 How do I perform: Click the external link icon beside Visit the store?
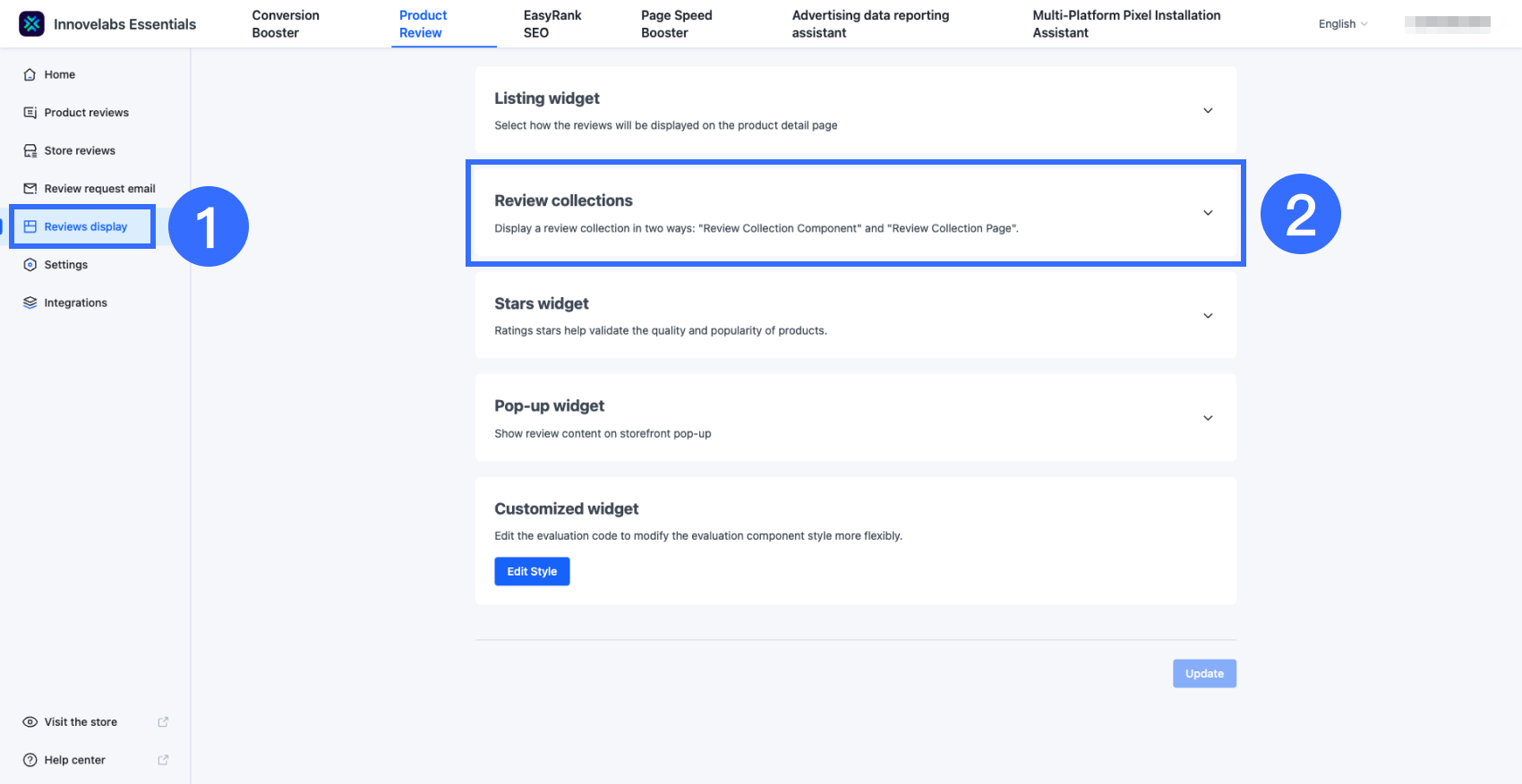point(163,722)
